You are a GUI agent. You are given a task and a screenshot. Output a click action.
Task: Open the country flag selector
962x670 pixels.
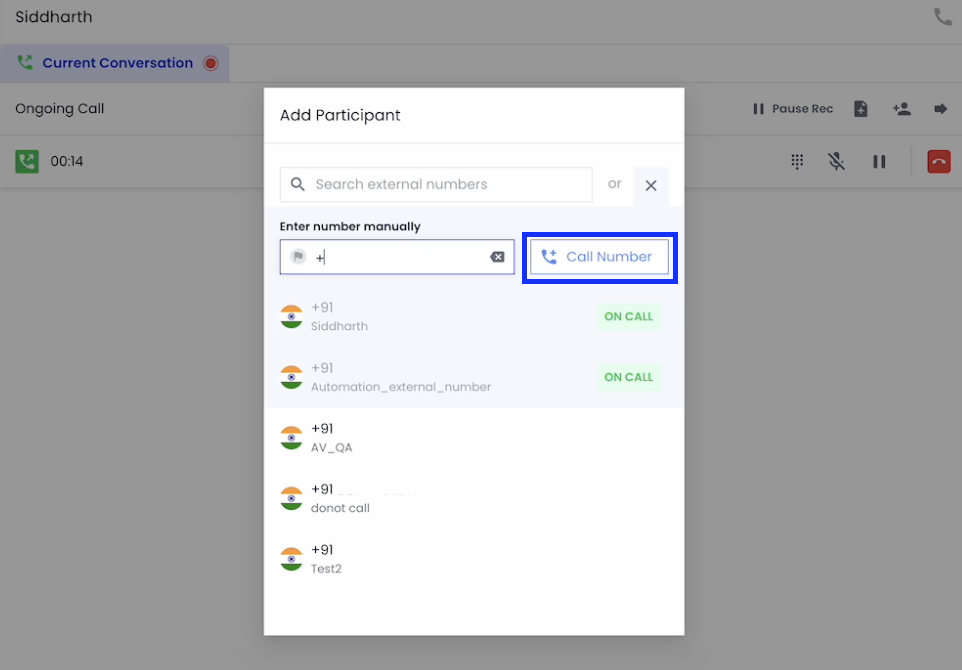[298, 256]
